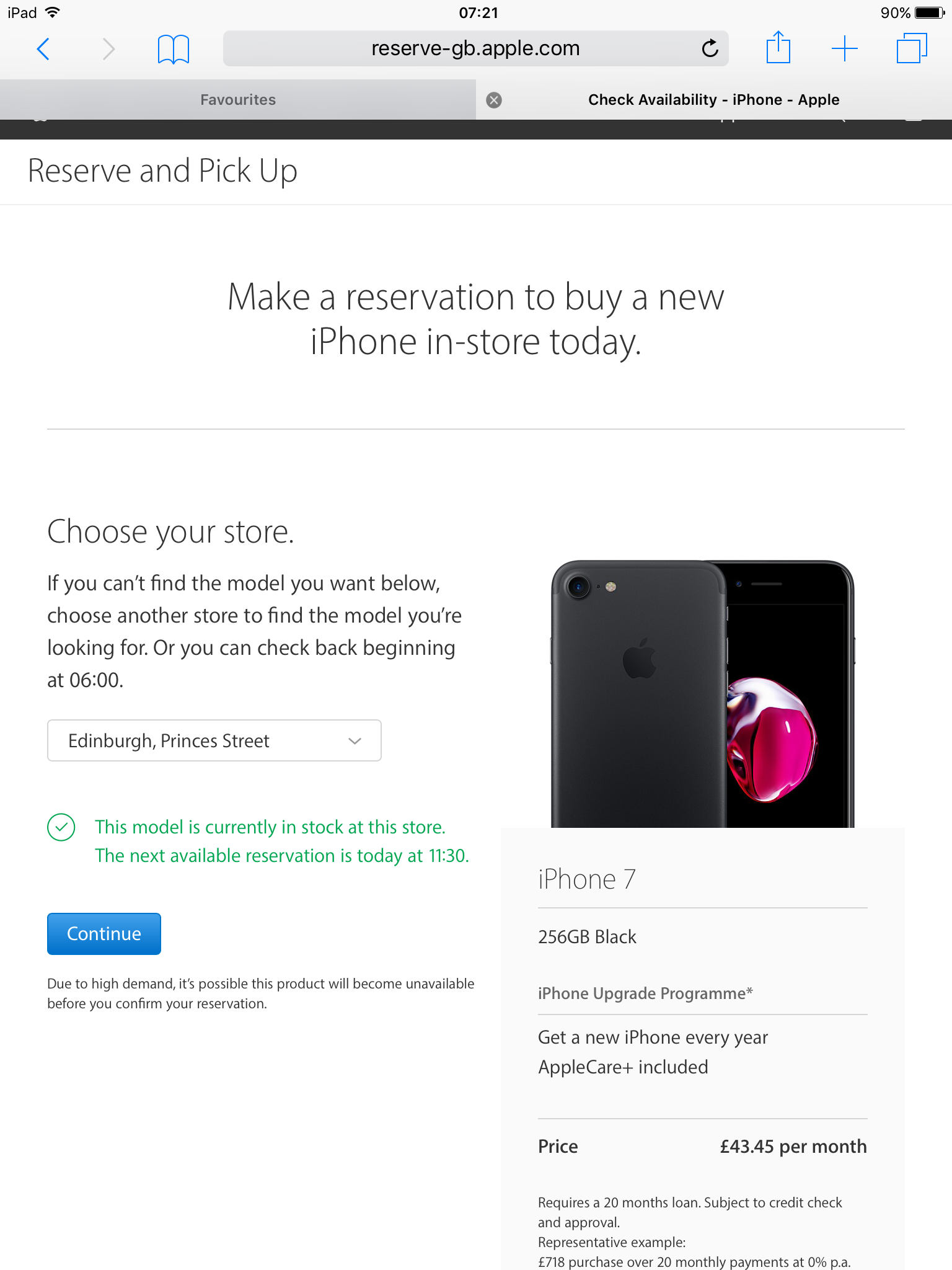Tap the black iPhone 7 product image
The image size is (952, 1270).
point(703,694)
